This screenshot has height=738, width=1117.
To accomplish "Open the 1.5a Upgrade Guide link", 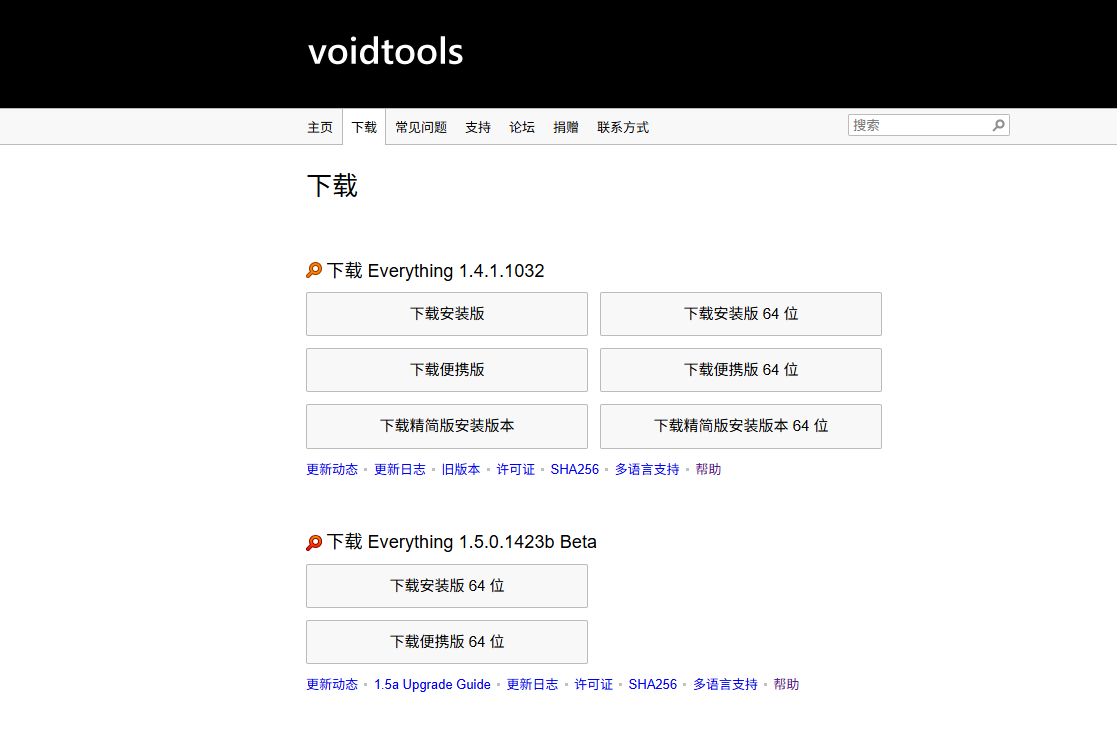I will coord(432,685).
